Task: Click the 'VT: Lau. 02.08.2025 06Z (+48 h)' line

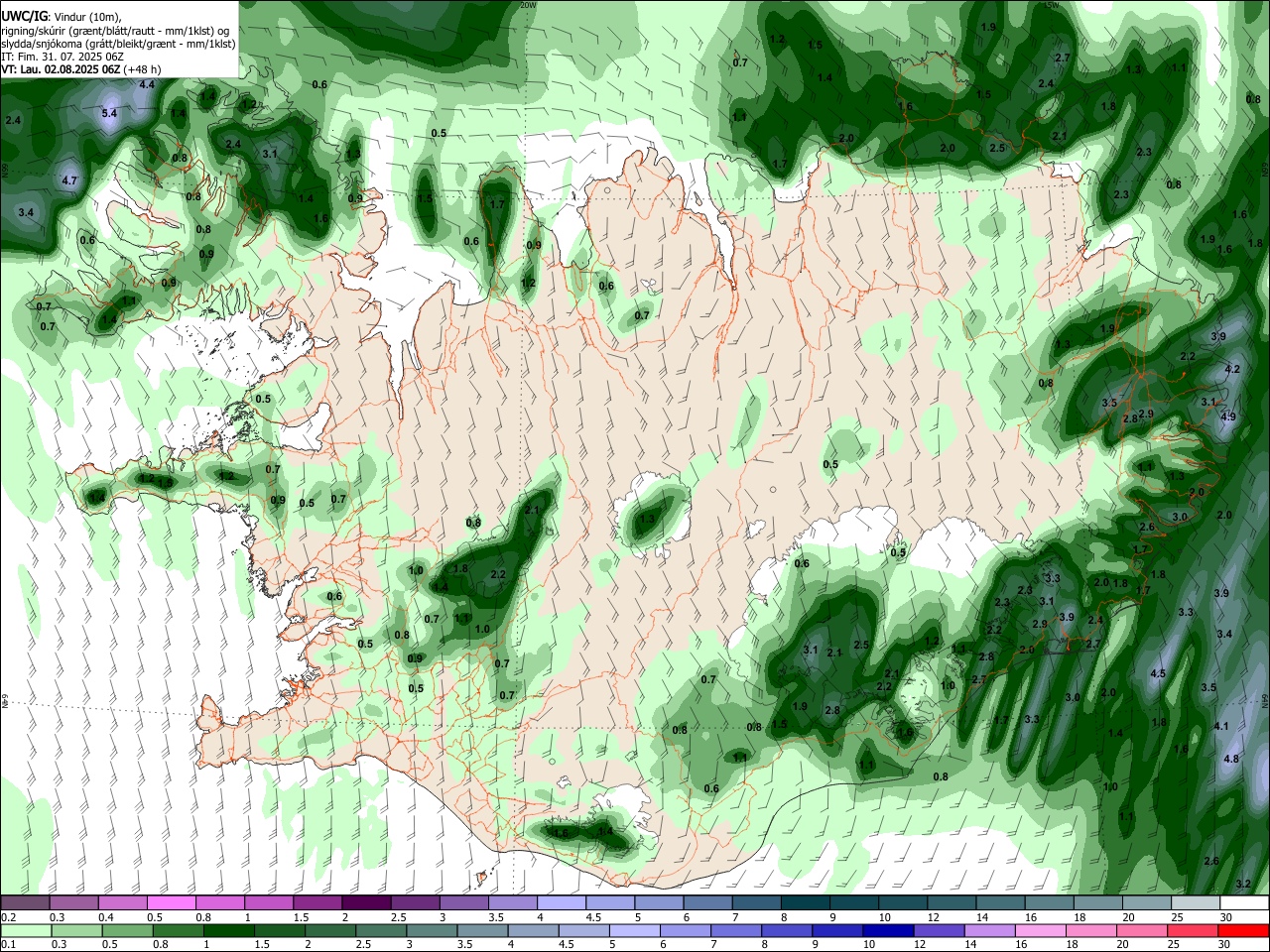Action: (80, 69)
